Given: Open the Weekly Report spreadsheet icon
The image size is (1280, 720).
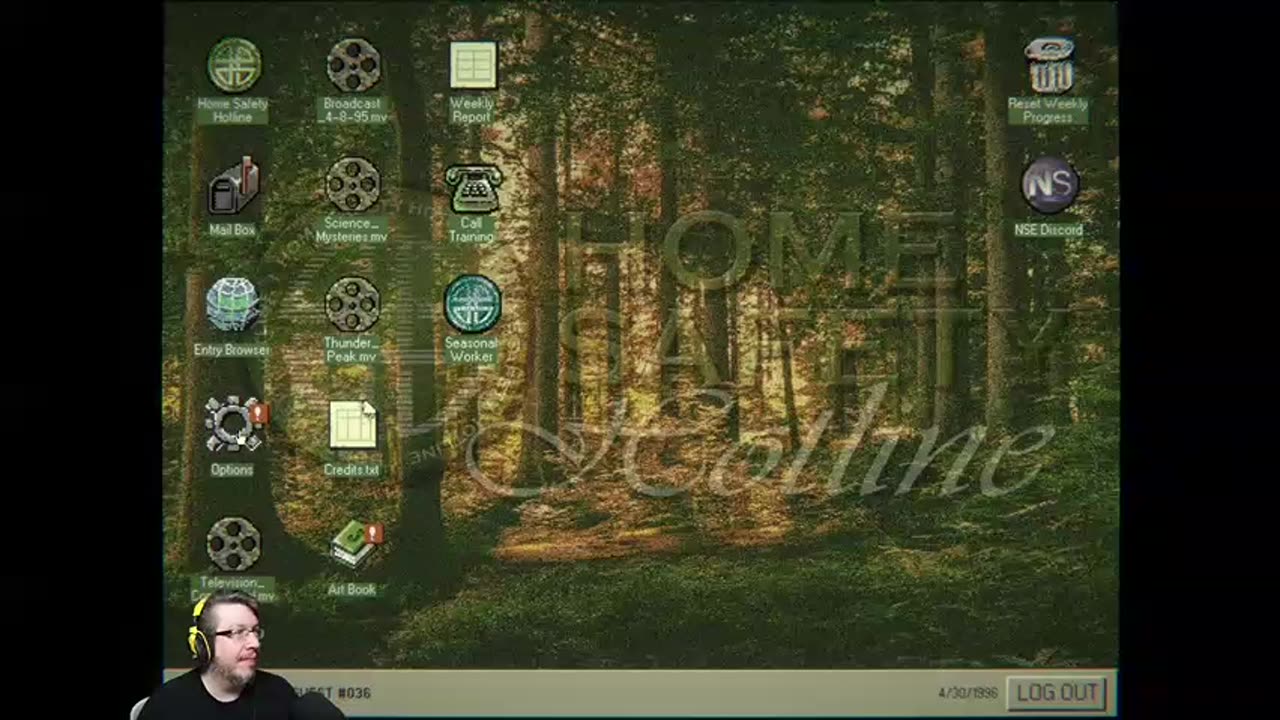Looking at the screenshot, I should tap(472, 65).
